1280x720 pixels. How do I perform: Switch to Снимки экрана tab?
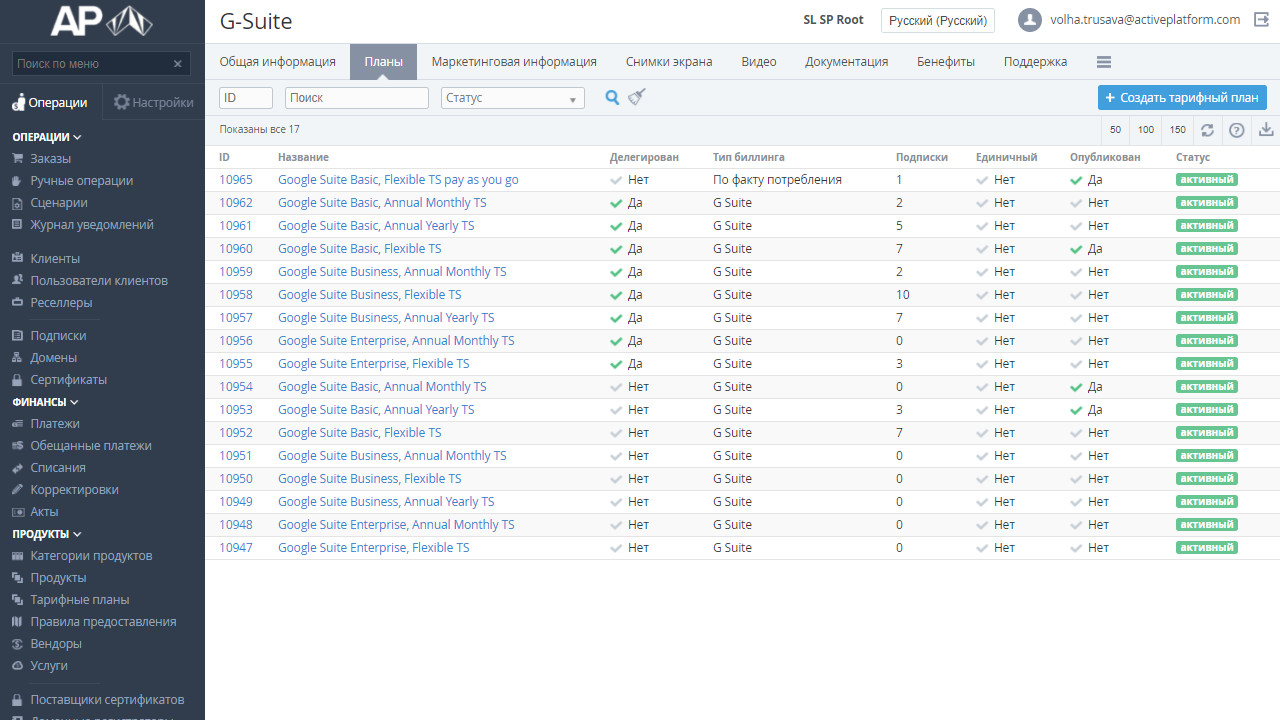pyautogui.click(x=669, y=62)
